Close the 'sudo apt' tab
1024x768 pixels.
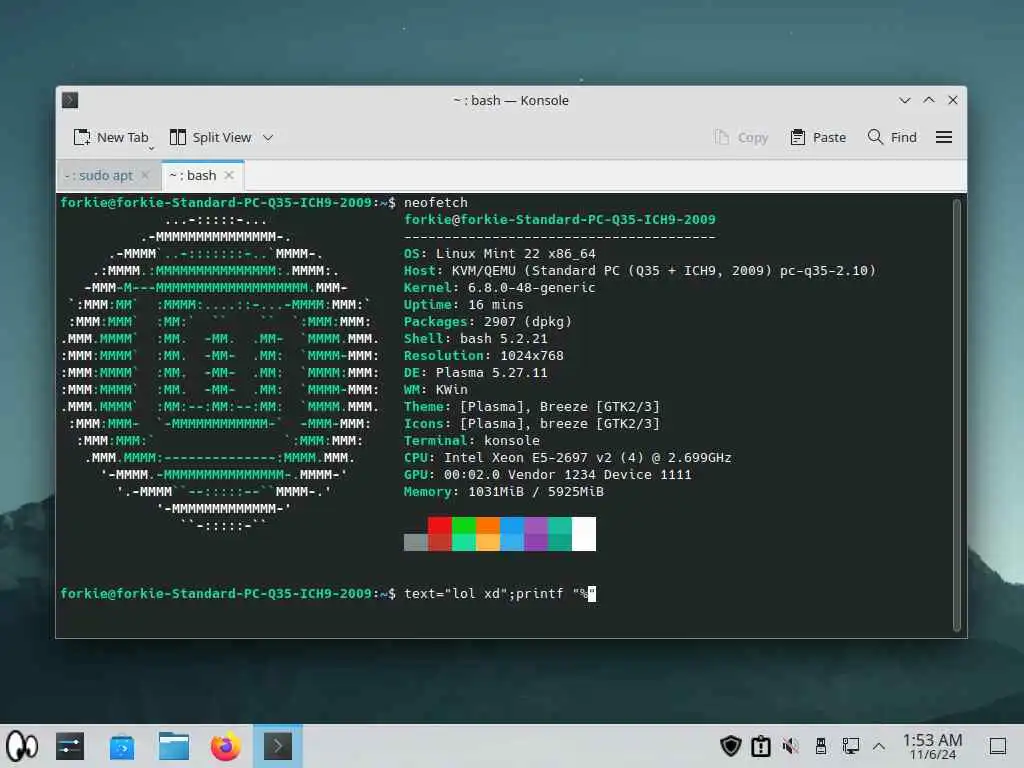coord(145,175)
